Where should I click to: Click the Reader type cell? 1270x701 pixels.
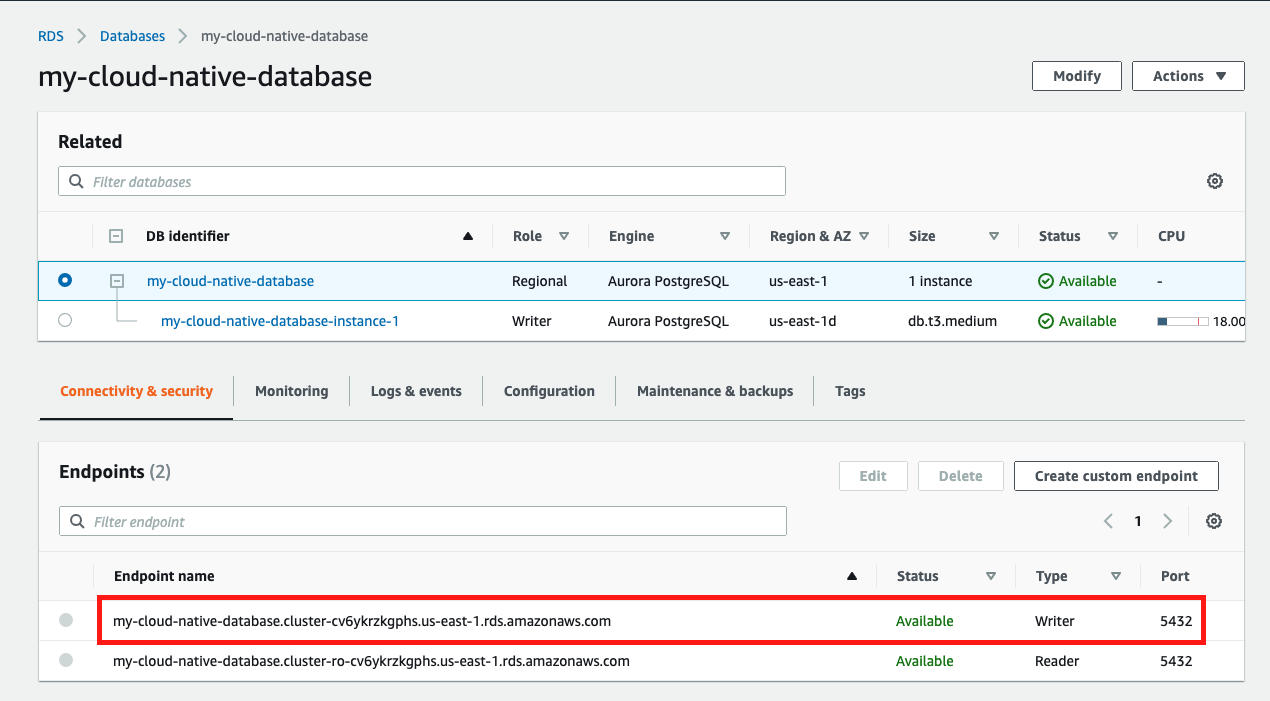click(1057, 661)
